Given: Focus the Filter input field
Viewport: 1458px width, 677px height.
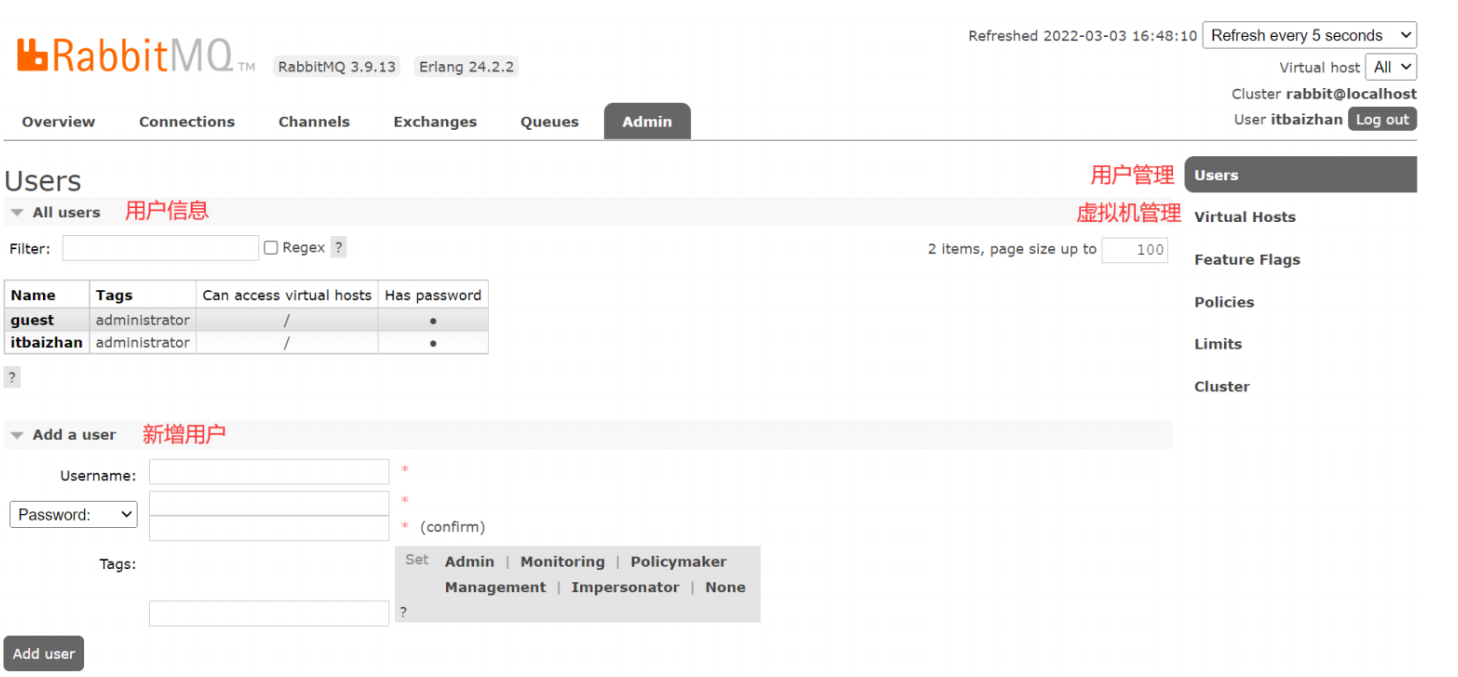Looking at the screenshot, I should click(x=160, y=248).
